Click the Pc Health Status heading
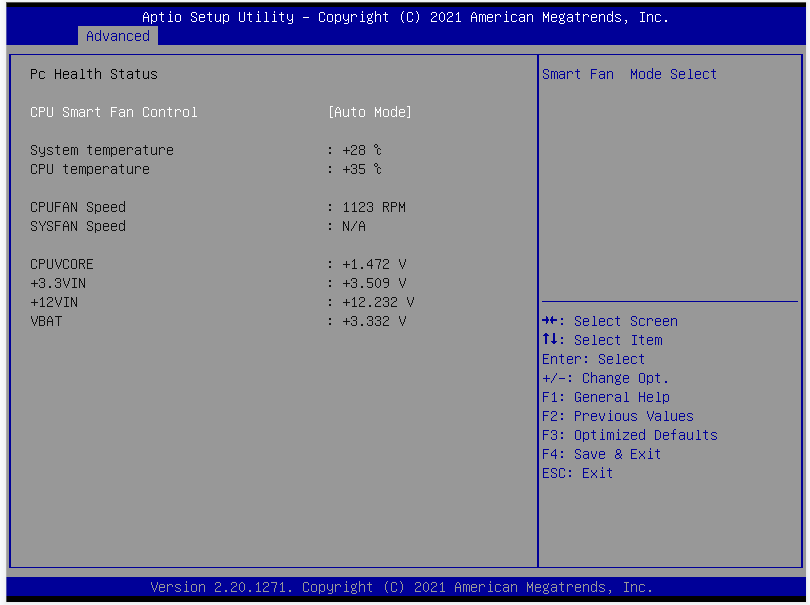The image size is (810, 605). [94, 74]
